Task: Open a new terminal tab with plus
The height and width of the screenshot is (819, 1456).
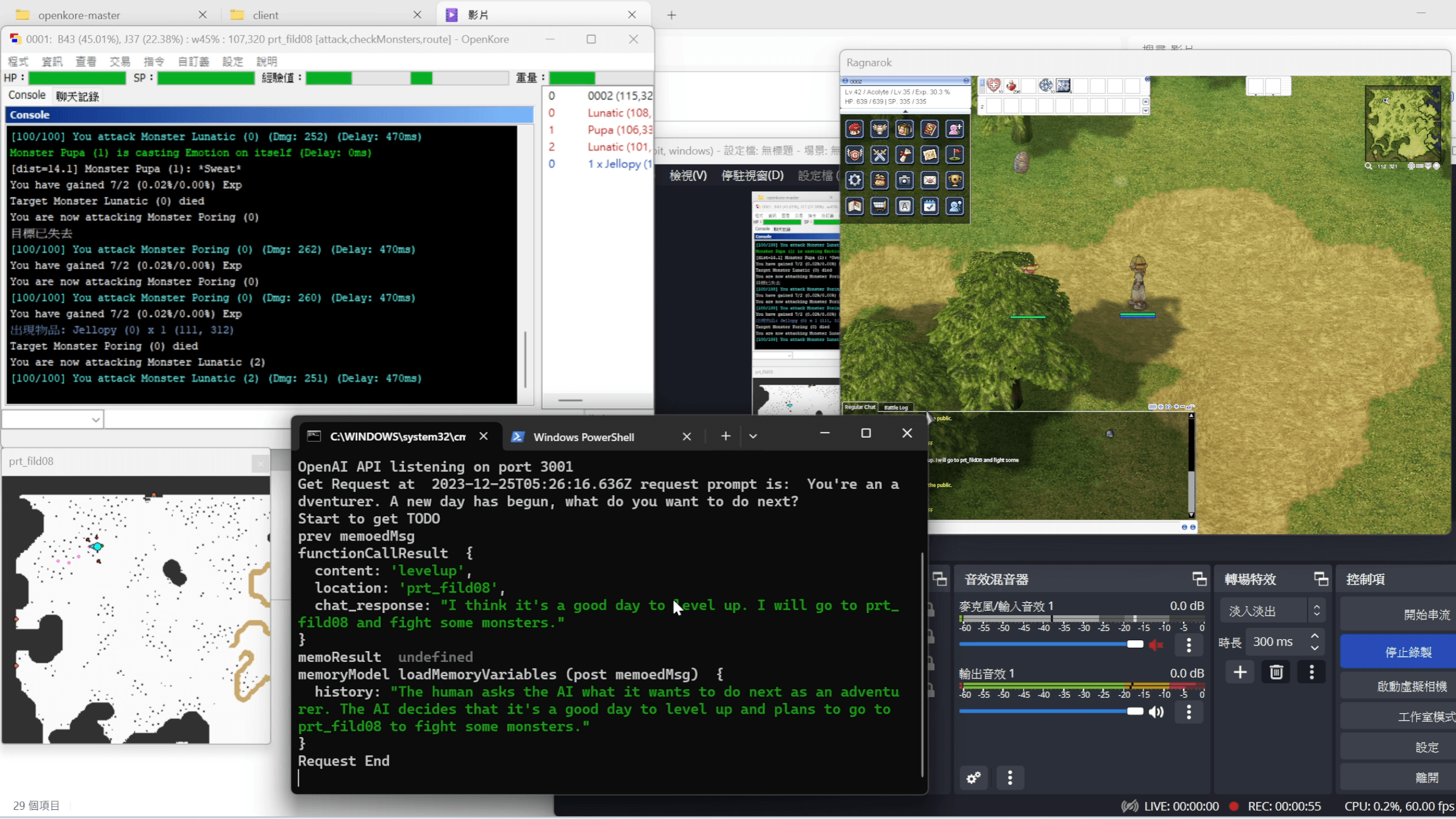Action: click(x=725, y=437)
